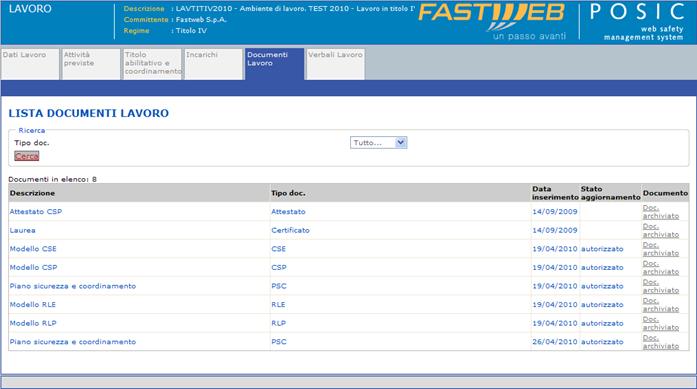Click the CSE type cell
Image resolution: width=697 pixels, height=389 pixels.
pyautogui.click(x=279, y=249)
